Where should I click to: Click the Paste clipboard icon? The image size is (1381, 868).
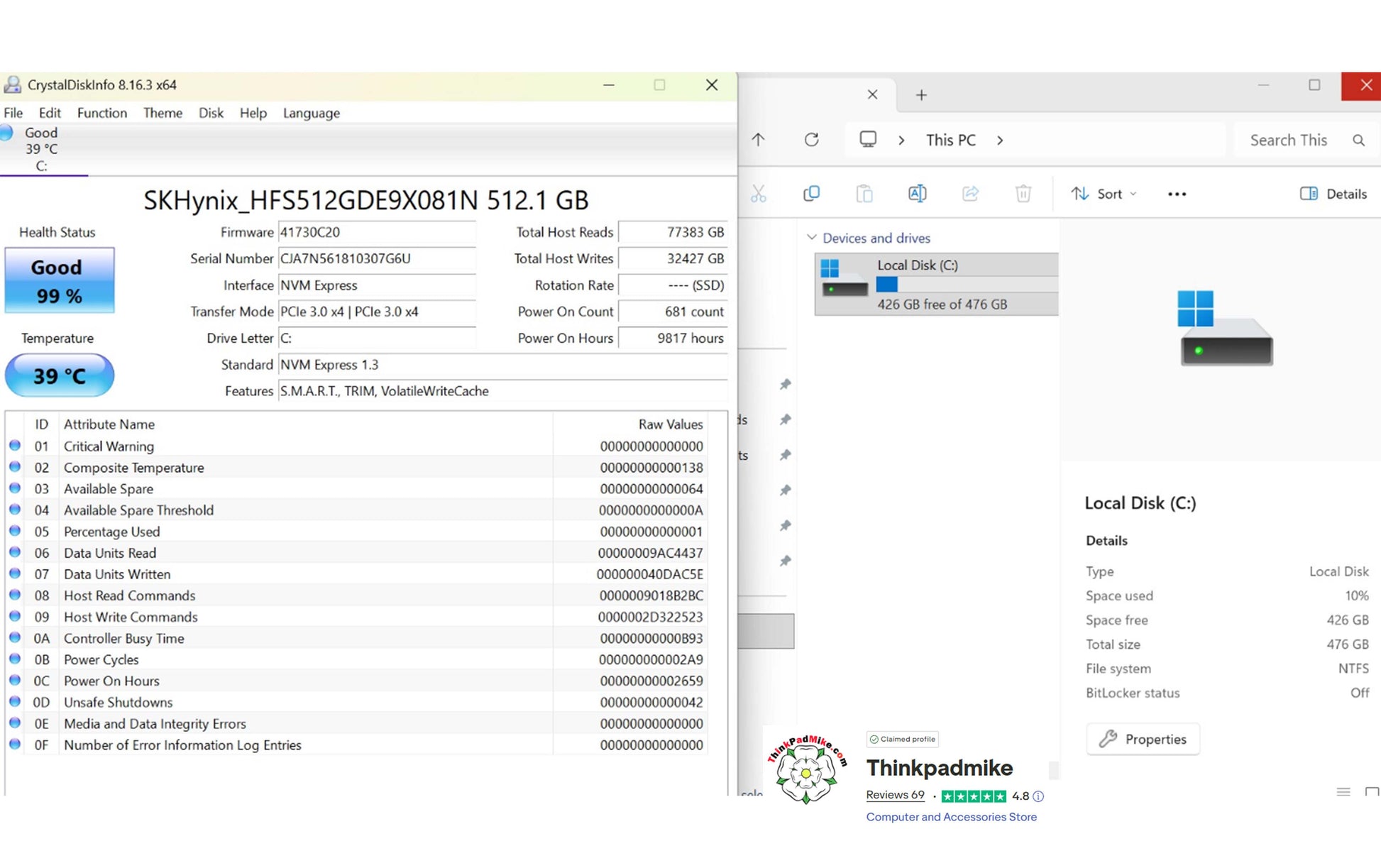click(x=864, y=194)
